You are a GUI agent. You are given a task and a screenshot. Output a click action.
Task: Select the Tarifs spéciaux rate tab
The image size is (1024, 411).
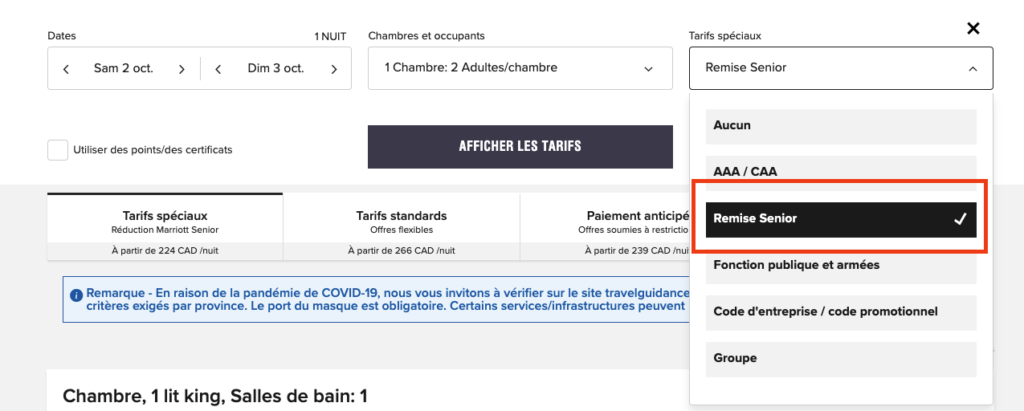(x=165, y=222)
